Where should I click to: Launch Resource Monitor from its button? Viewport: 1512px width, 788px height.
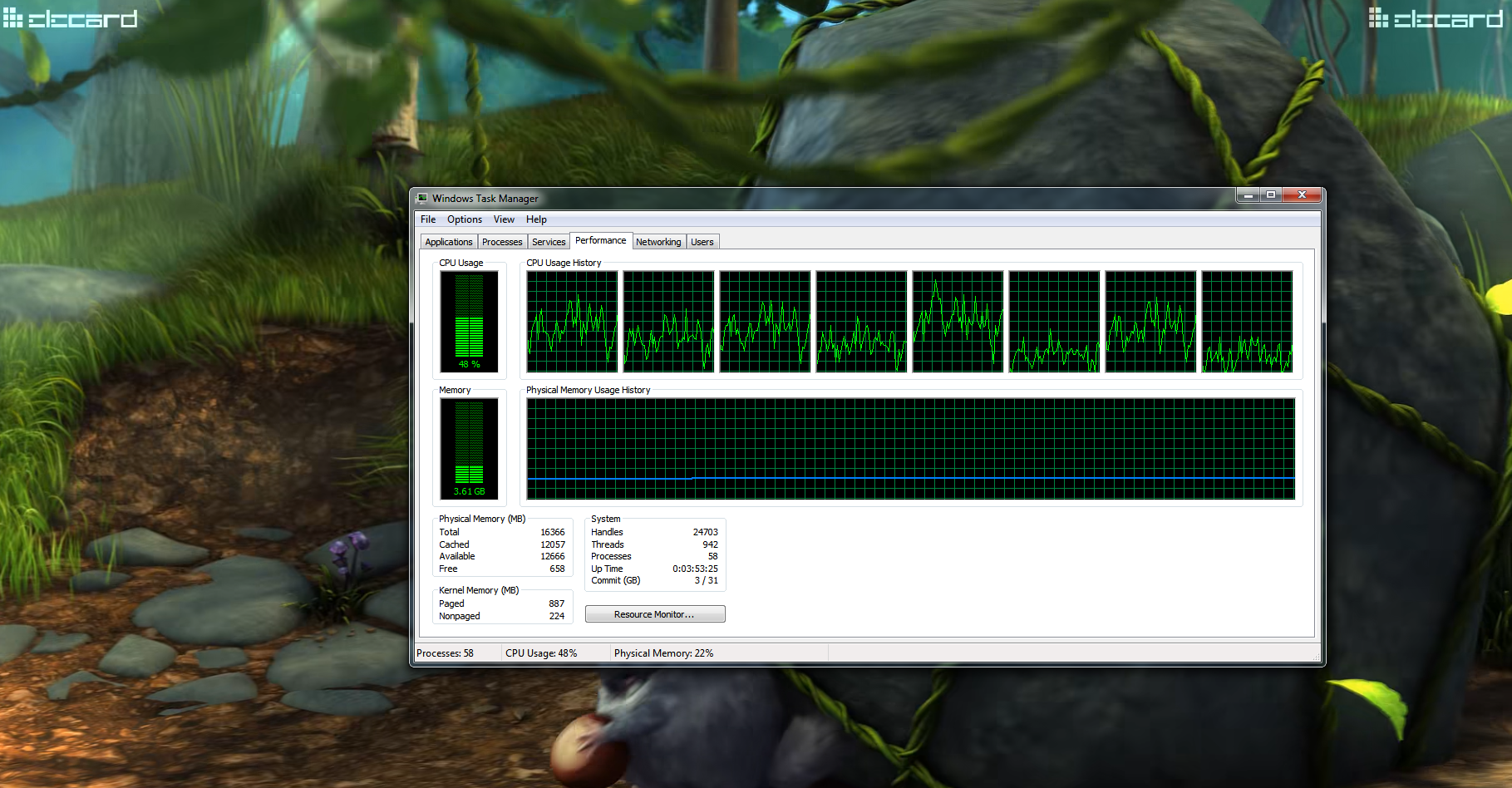pyautogui.click(x=655, y=614)
